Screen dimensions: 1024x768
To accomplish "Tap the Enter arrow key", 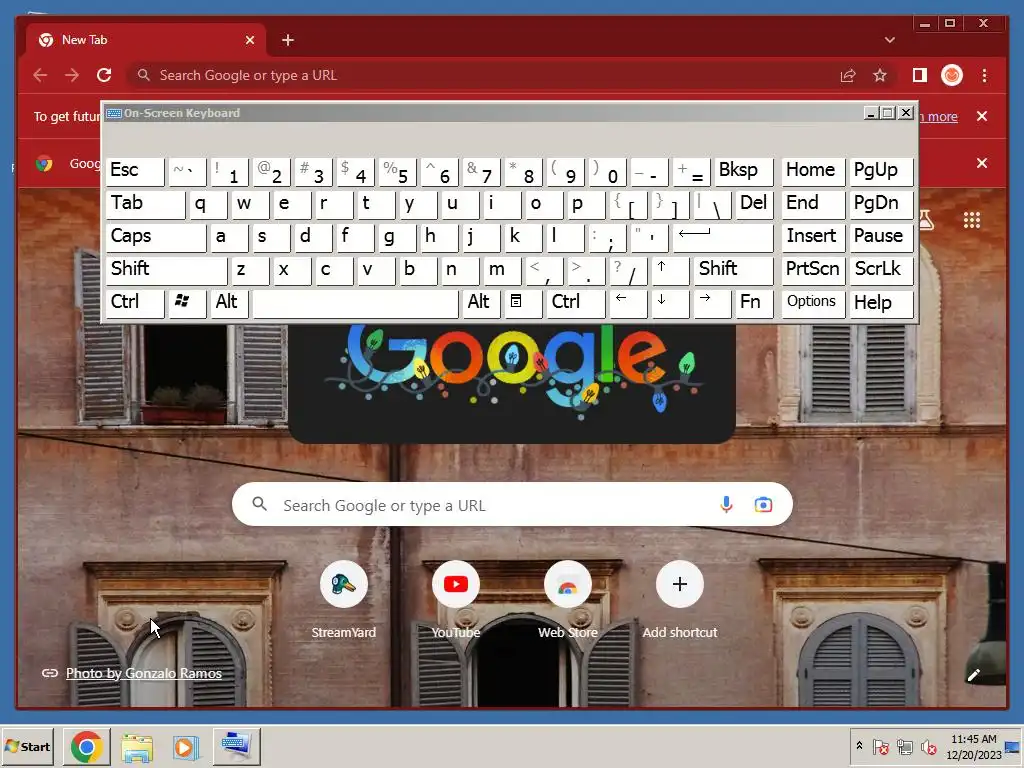I will [x=722, y=236].
